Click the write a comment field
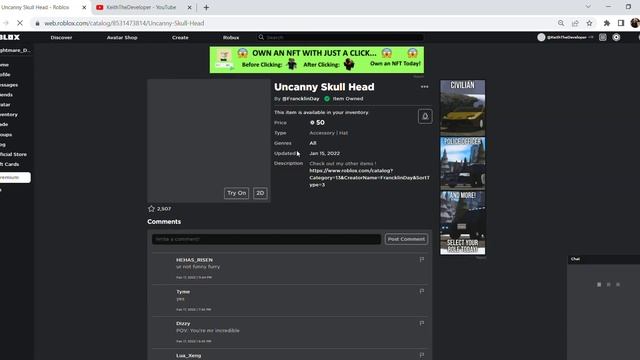Screen dimensions: 640x360 tap(266, 239)
